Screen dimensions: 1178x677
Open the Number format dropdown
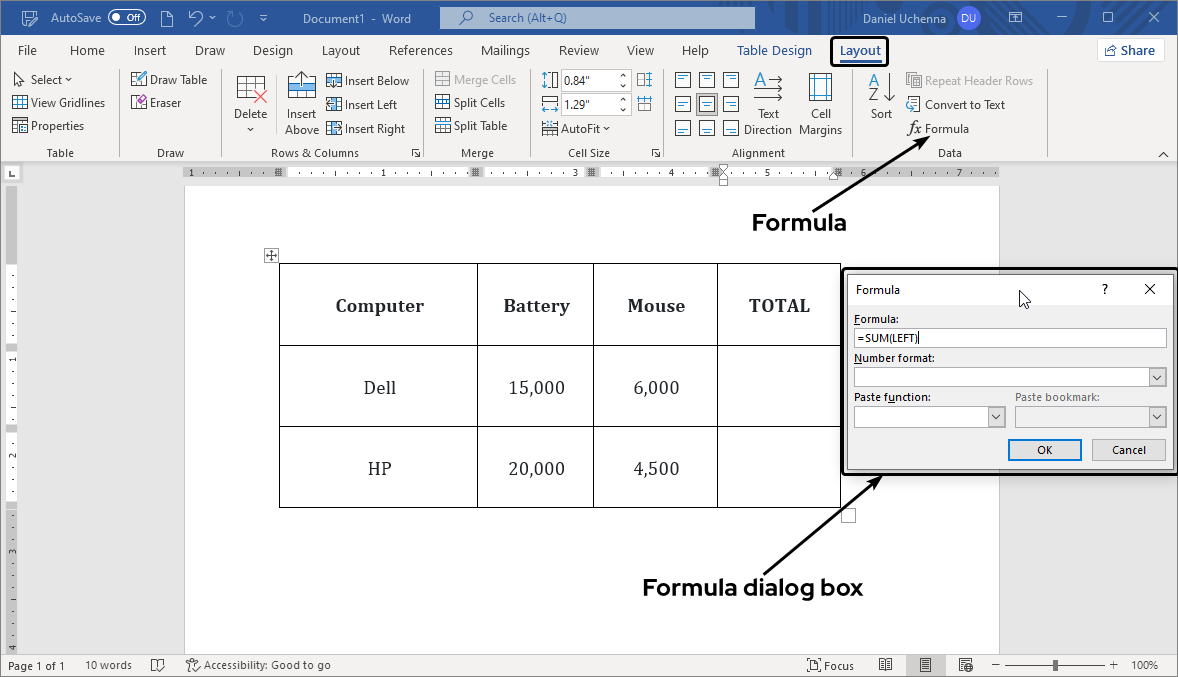(x=1157, y=377)
